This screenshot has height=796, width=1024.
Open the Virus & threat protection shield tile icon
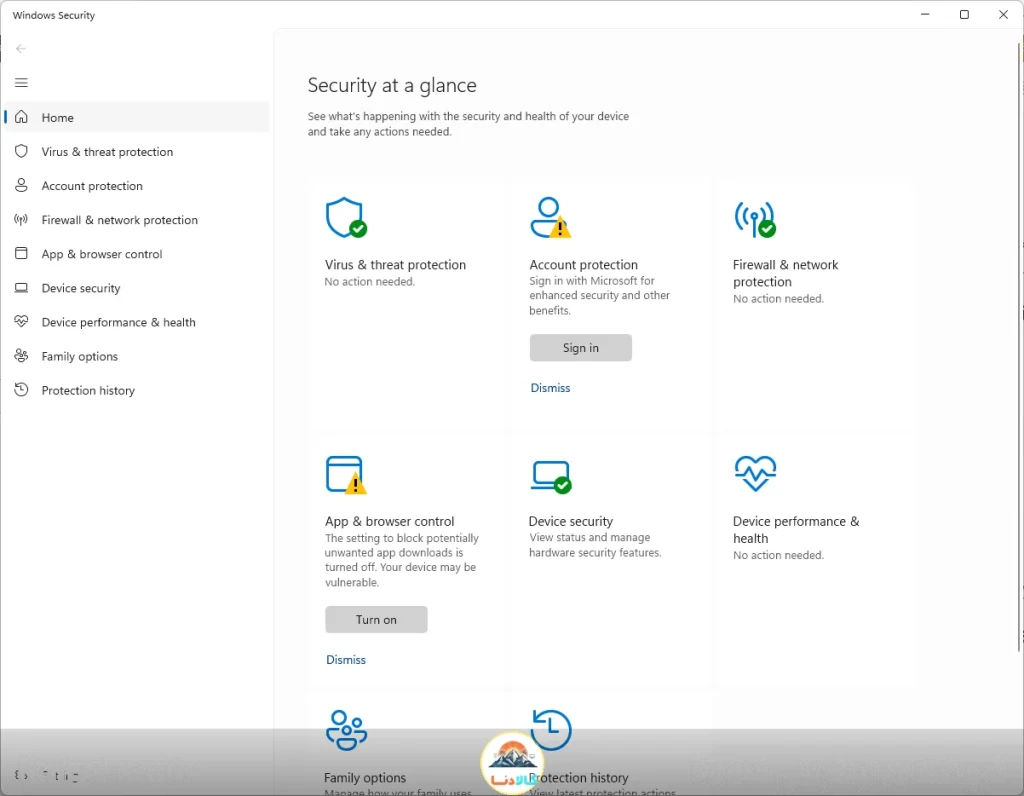(346, 217)
